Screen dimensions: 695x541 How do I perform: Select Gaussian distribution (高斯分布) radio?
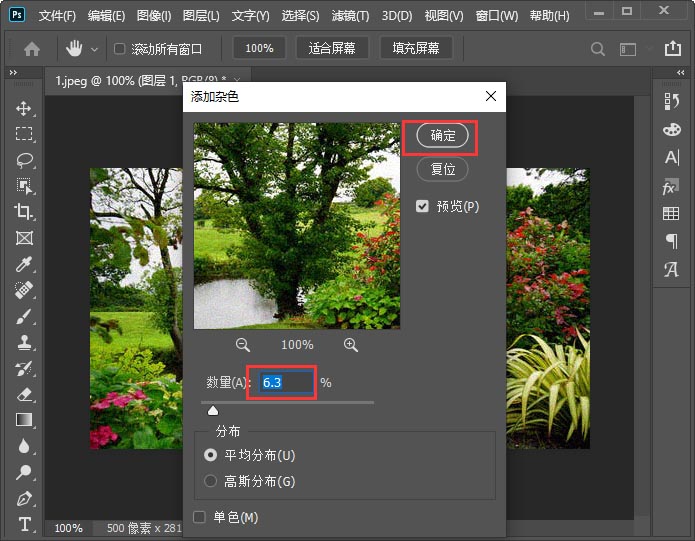pos(210,481)
